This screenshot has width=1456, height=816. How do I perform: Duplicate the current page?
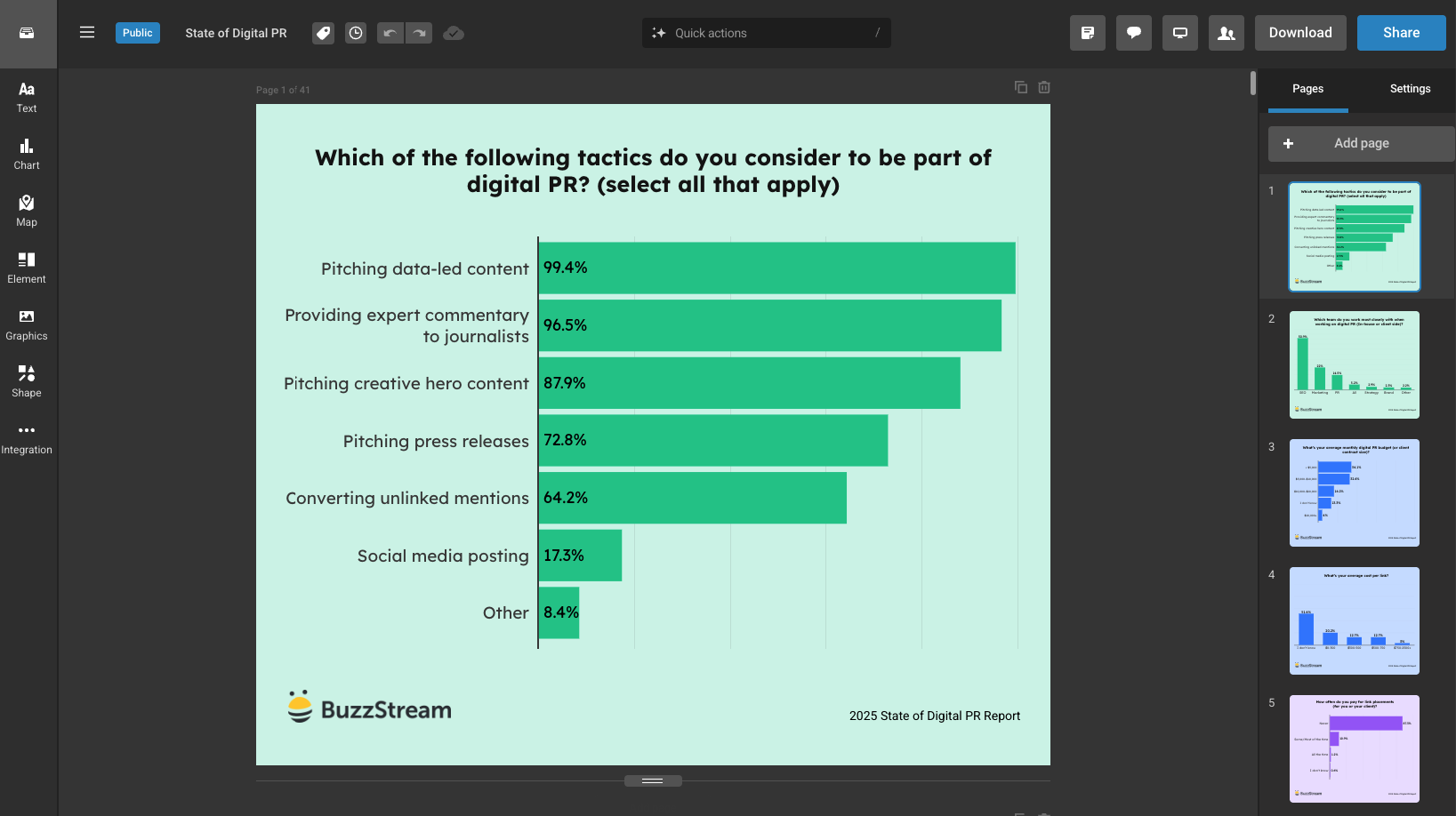pyautogui.click(x=1020, y=87)
